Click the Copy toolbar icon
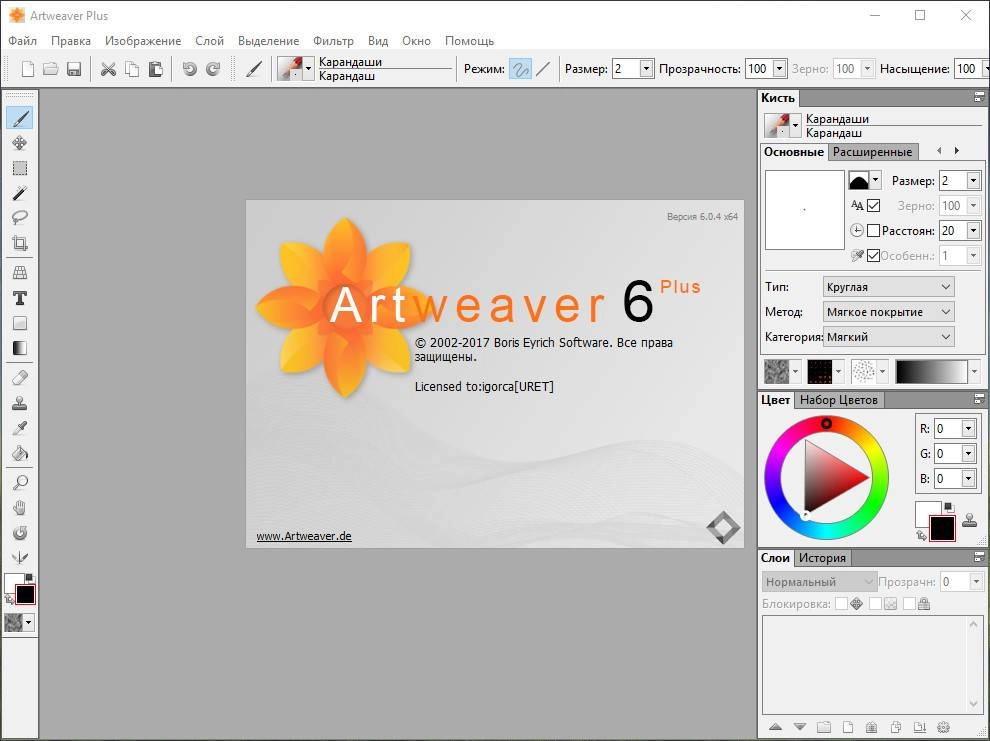 click(x=132, y=69)
